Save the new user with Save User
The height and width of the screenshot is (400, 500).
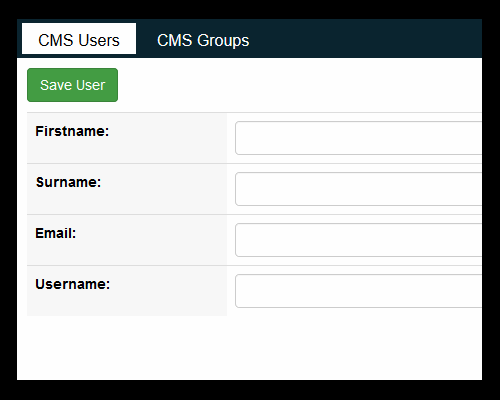[x=72, y=85]
